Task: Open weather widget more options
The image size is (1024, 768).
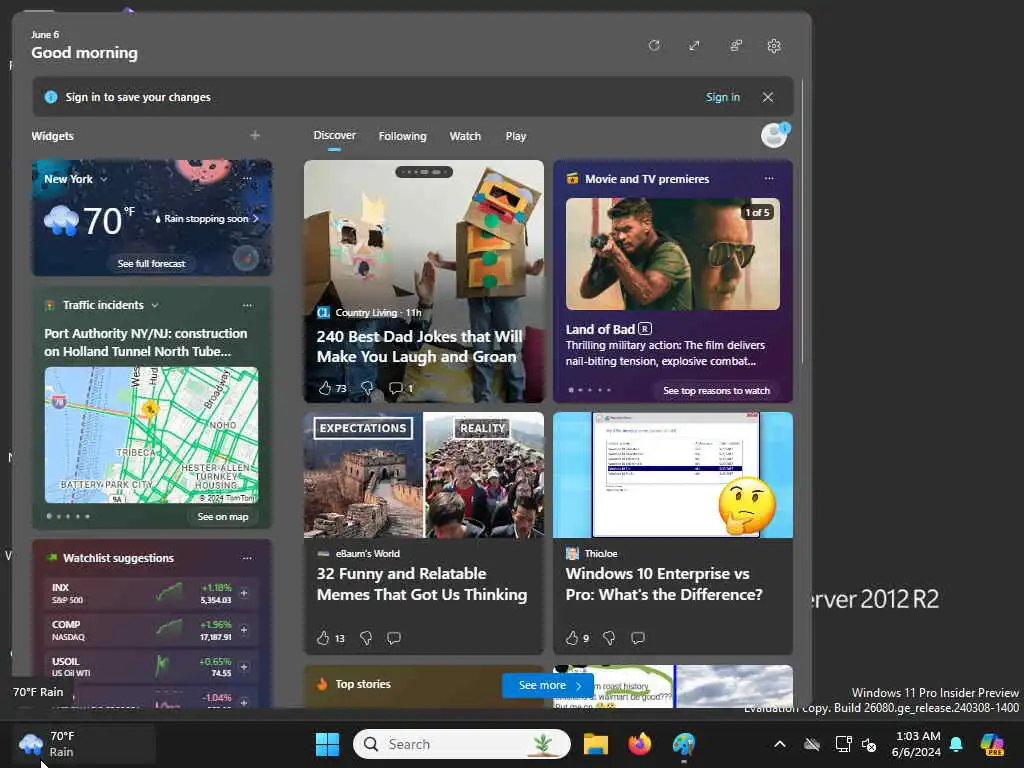Action: click(247, 178)
